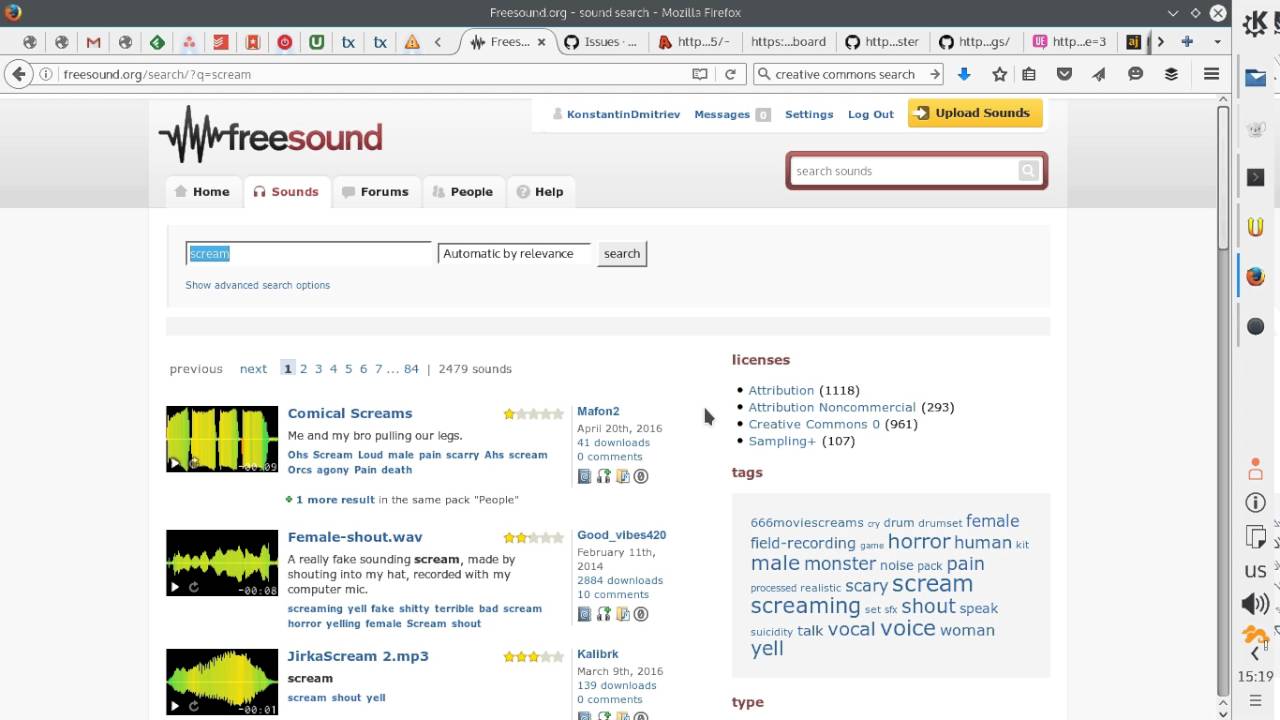Reload the freesound page
Viewport: 1280px width, 720px height.
point(730,74)
